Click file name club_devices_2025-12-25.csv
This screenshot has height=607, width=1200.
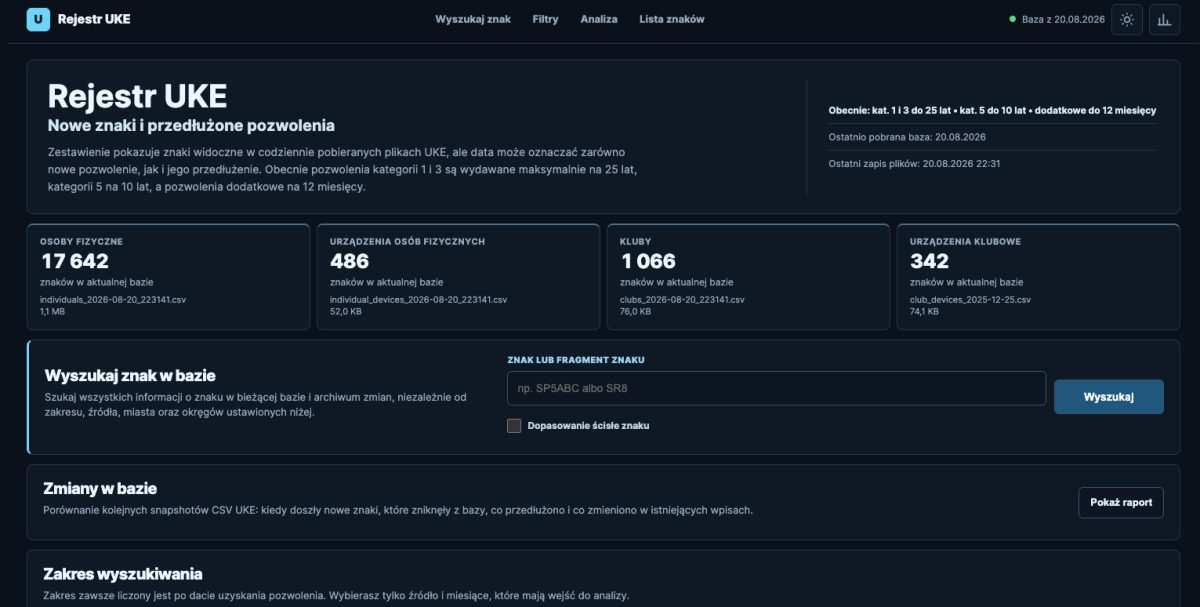point(970,300)
